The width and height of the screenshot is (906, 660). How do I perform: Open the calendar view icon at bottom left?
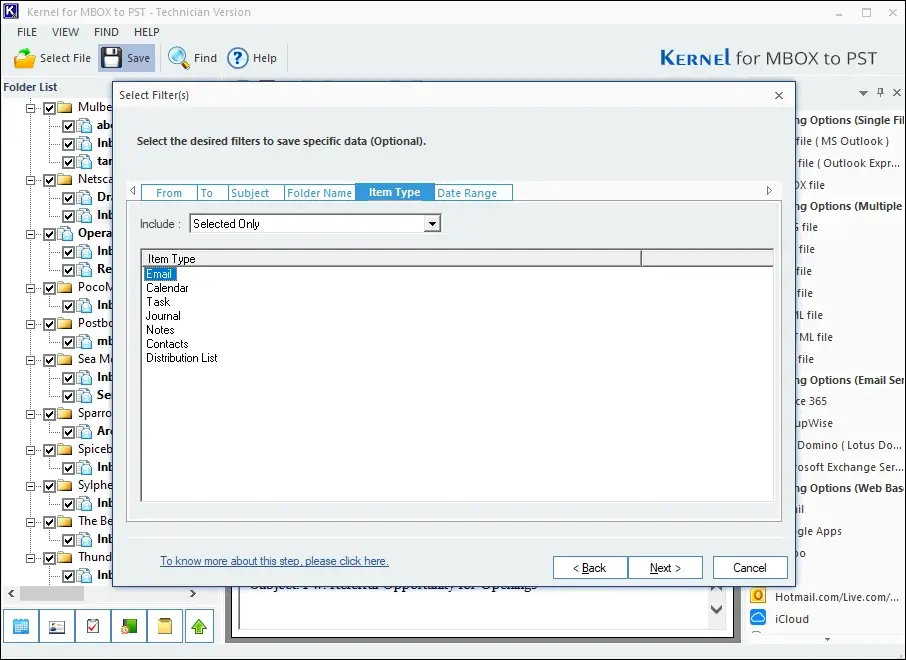pos(21,626)
